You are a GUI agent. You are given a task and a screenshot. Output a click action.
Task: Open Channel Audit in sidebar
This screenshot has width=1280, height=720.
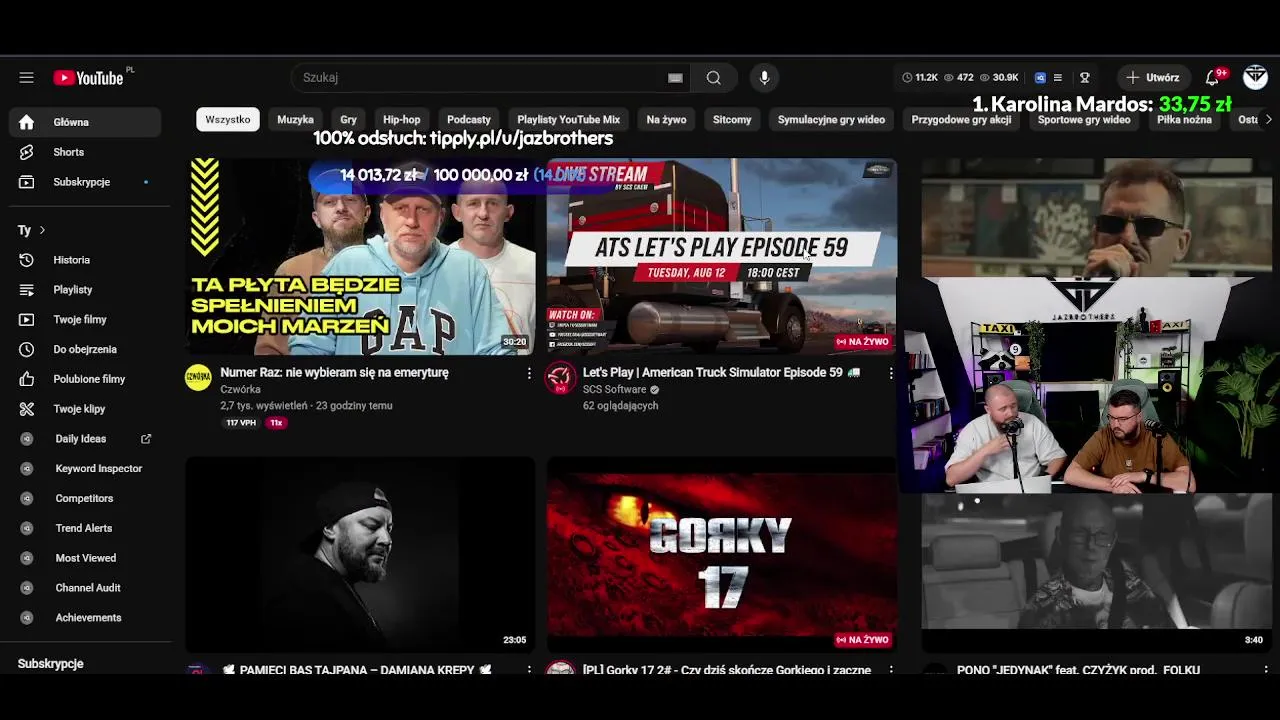(85, 588)
